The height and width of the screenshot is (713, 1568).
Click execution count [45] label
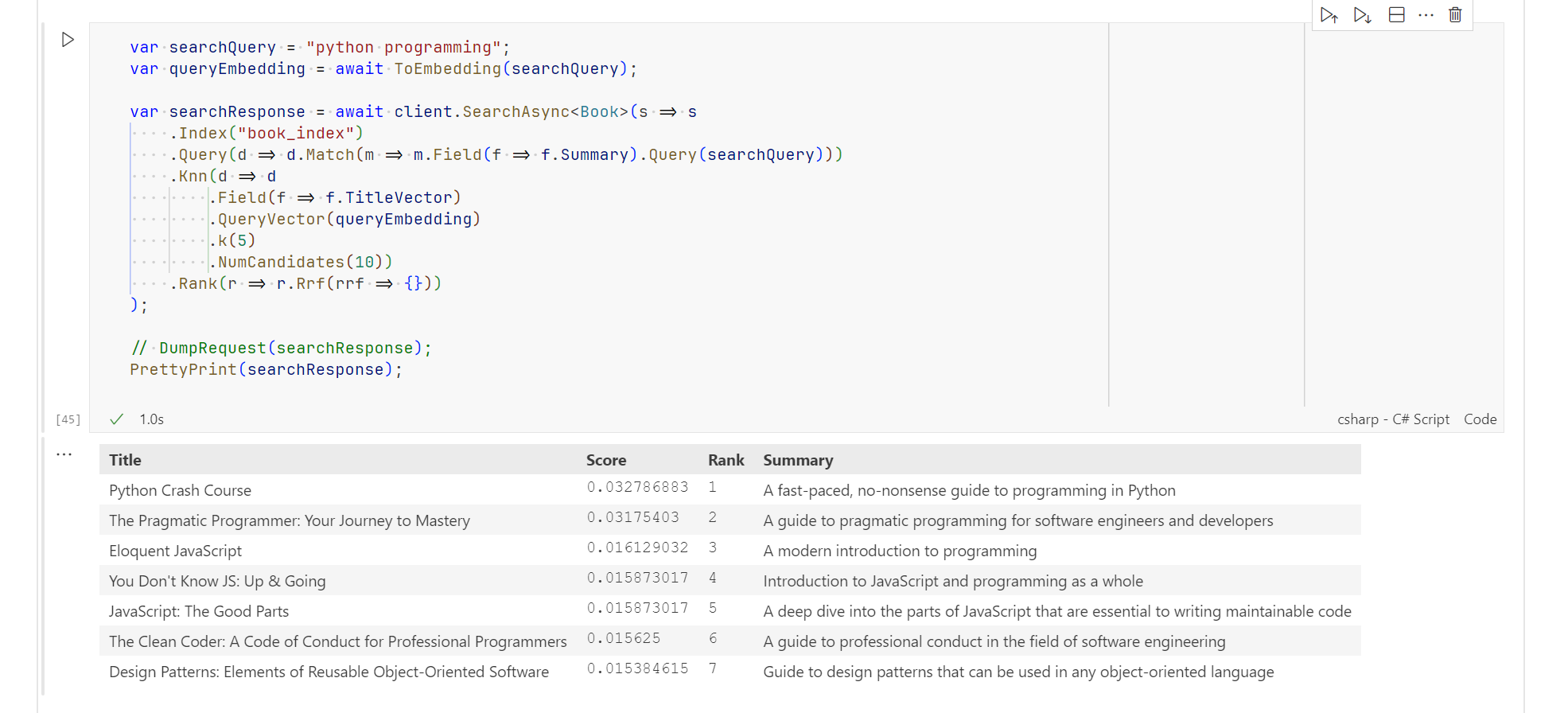[x=68, y=419]
